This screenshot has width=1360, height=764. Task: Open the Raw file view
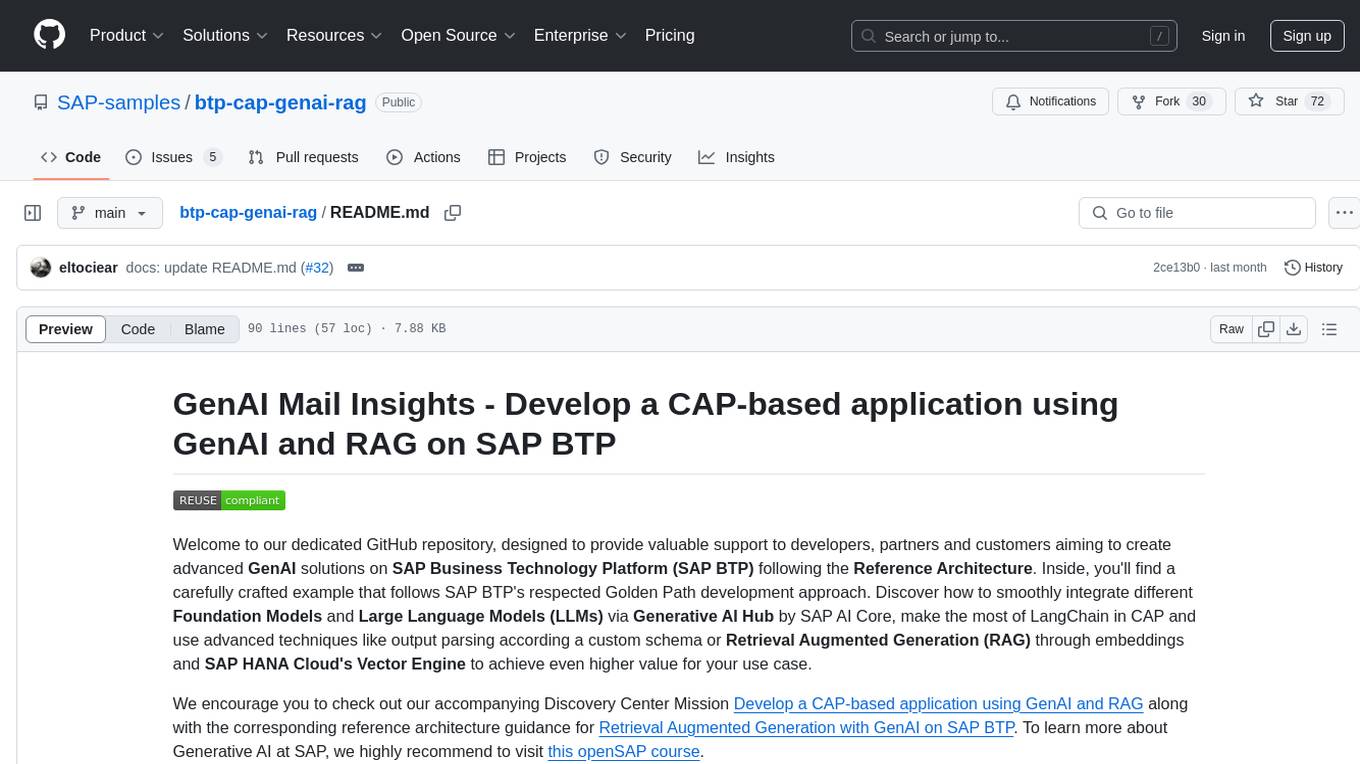click(1231, 329)
